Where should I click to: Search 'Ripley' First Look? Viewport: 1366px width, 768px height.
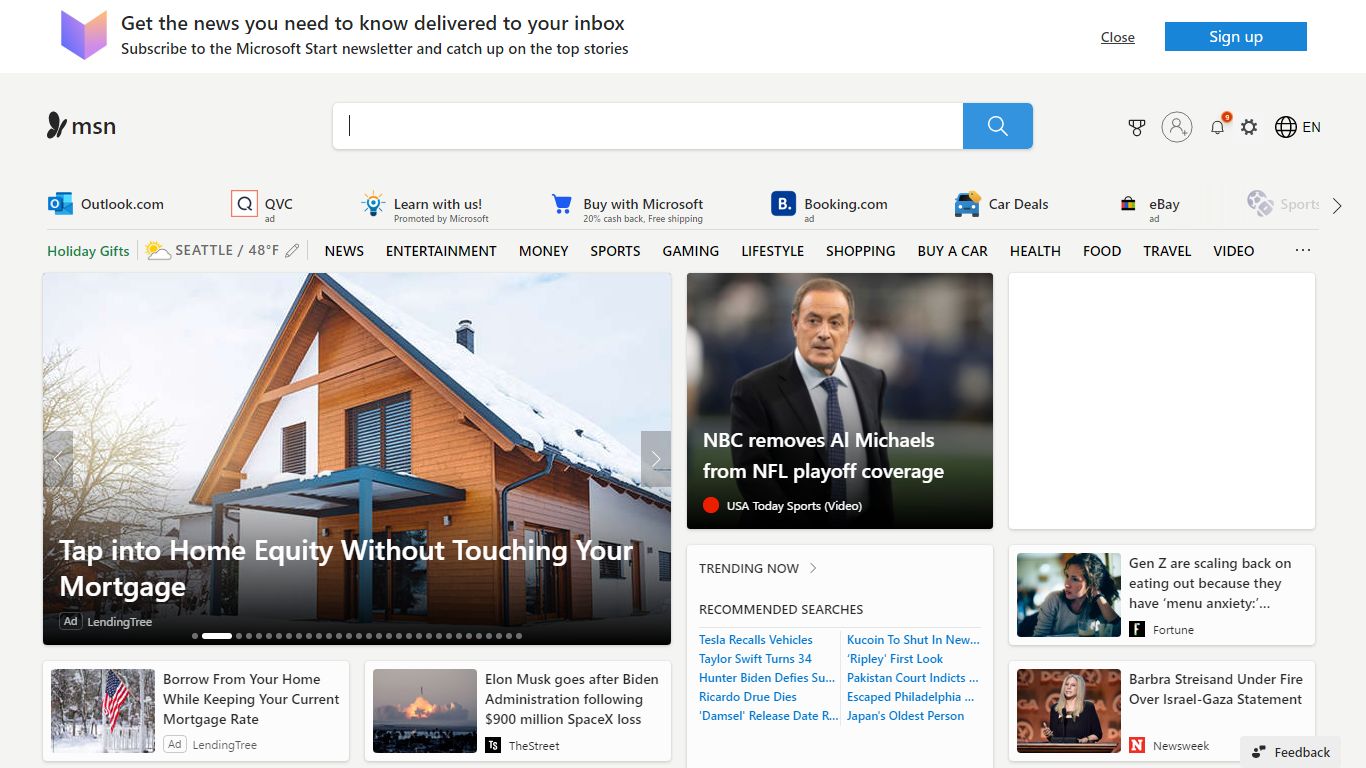pyautogui.click(x=895, y=659)
